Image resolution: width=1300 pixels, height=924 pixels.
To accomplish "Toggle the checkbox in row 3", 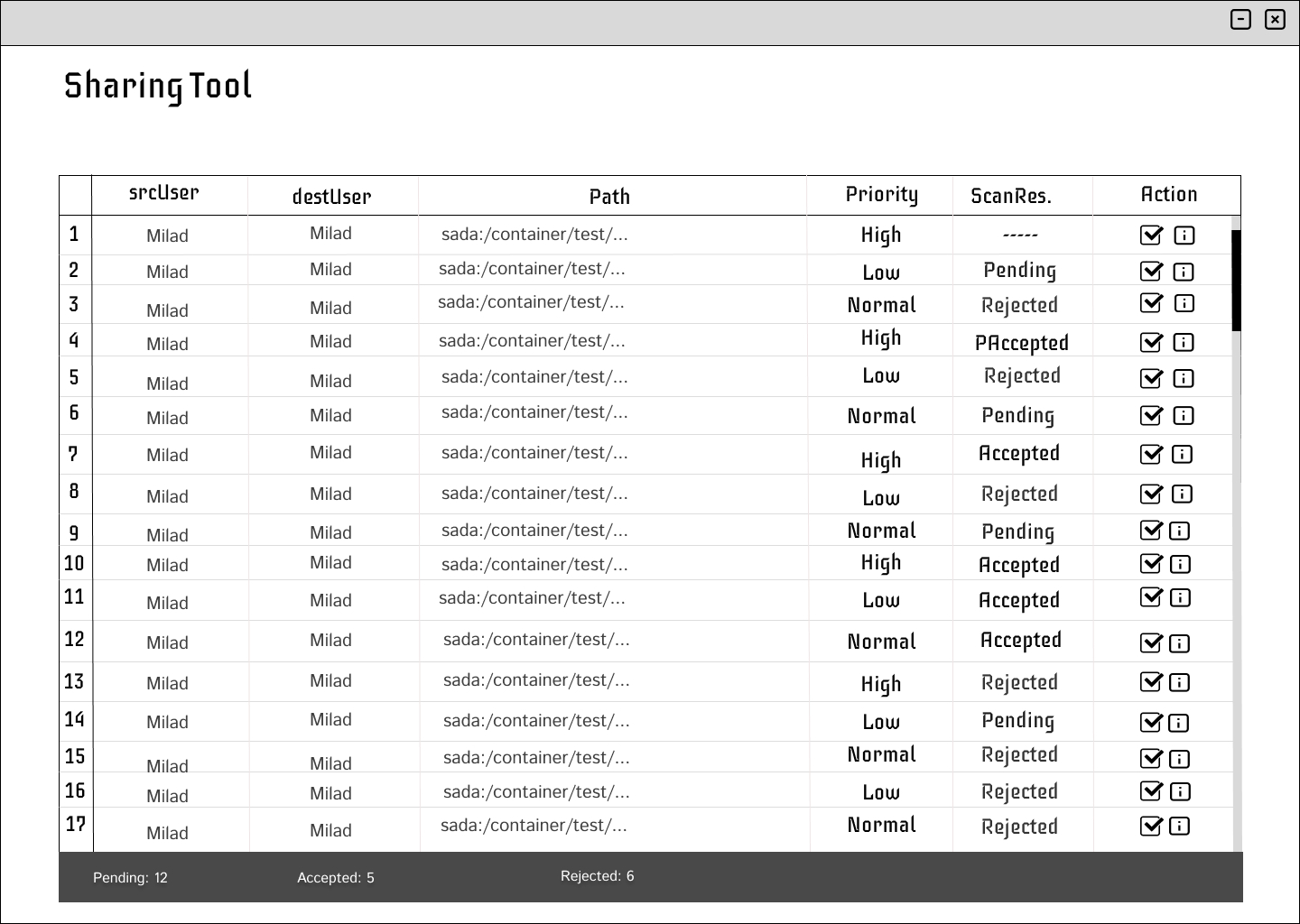I will point(1151,303).
